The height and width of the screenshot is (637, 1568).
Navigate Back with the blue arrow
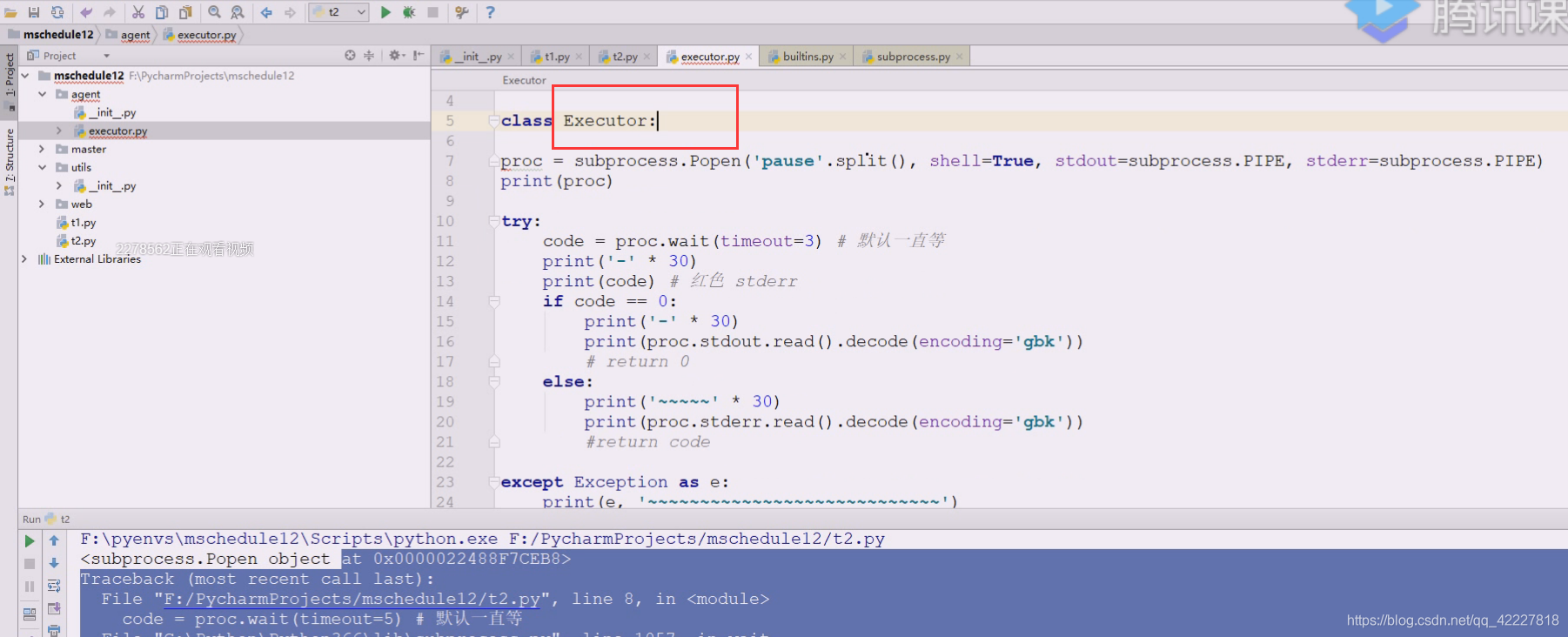click(266, 12)
